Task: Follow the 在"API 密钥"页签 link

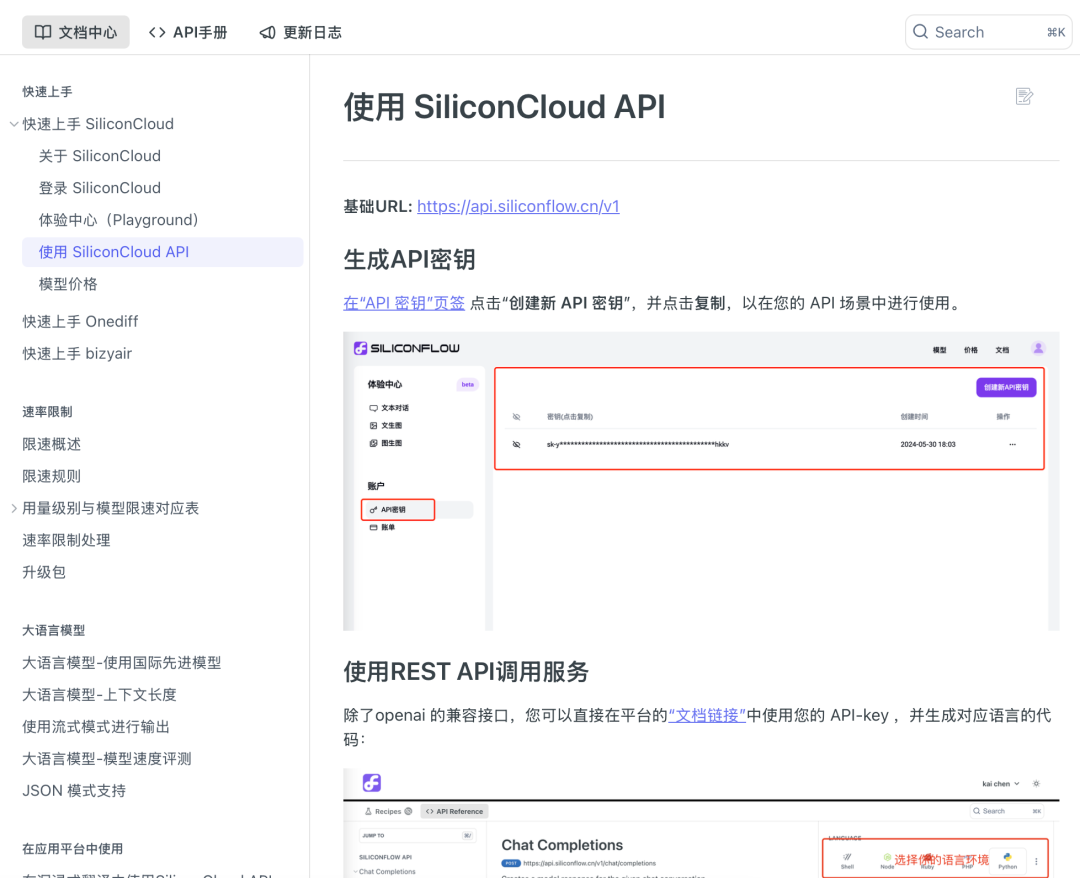Action: 404,303
